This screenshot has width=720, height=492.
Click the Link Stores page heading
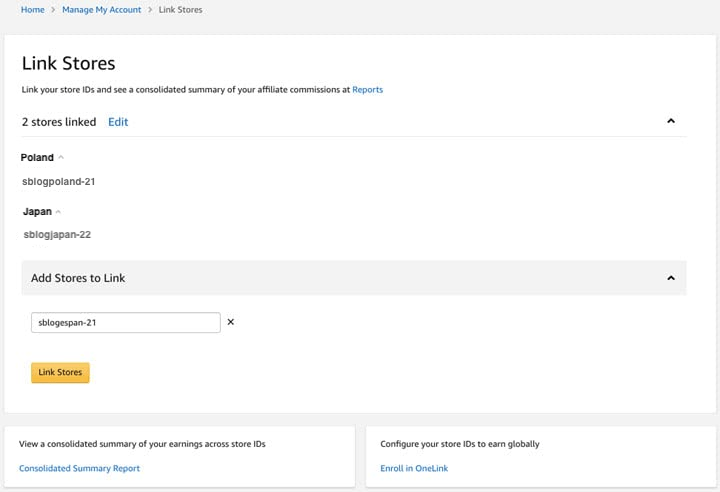point(68,63)
